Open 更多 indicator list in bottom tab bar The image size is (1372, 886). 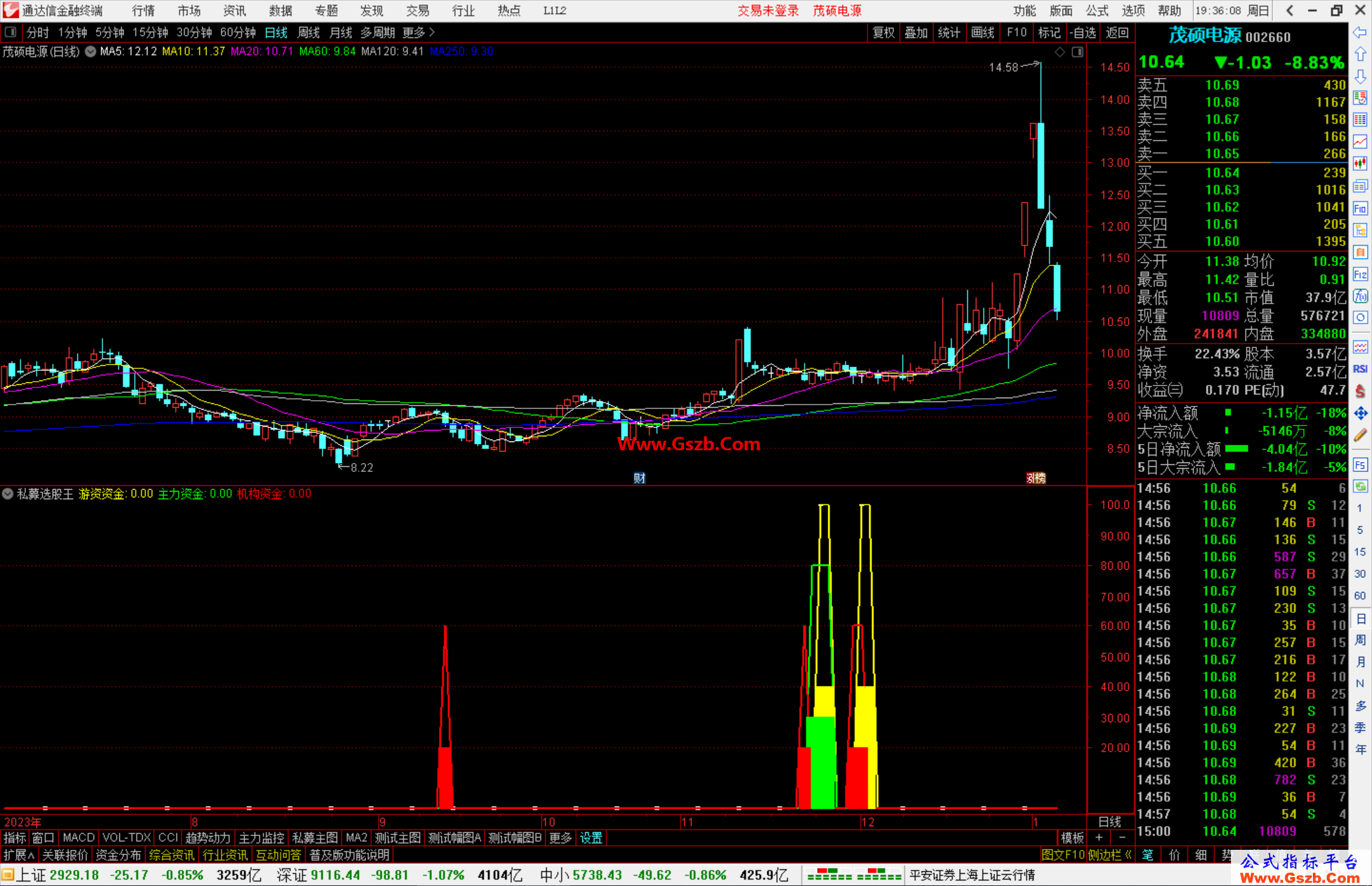click(560, 838)
